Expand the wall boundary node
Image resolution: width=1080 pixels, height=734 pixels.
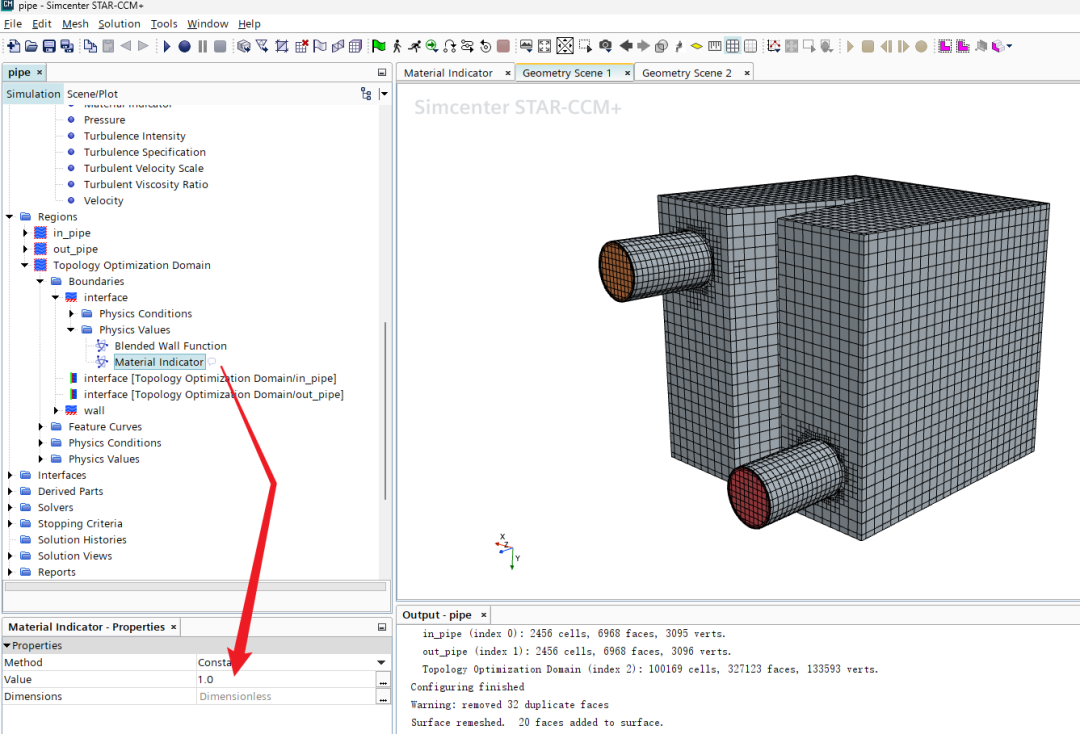56,410
